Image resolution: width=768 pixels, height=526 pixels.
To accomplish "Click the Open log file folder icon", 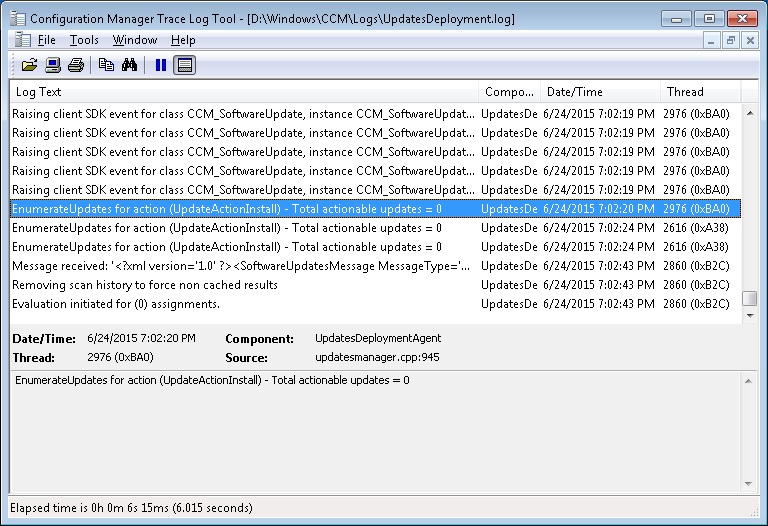I will click(x=29, y=66).
